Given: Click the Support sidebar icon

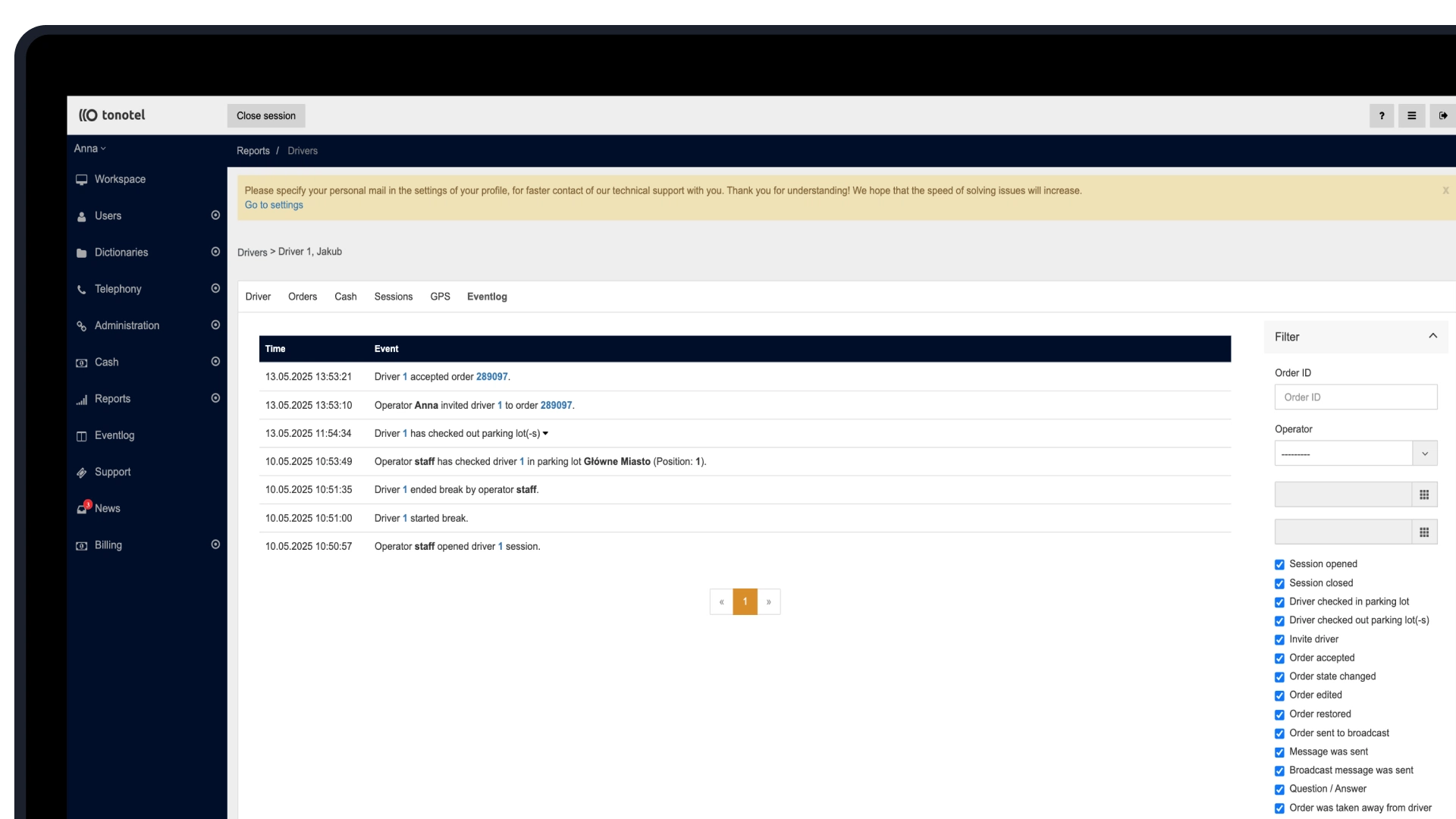Looking at the screenshot, I should tap(81, 472).
